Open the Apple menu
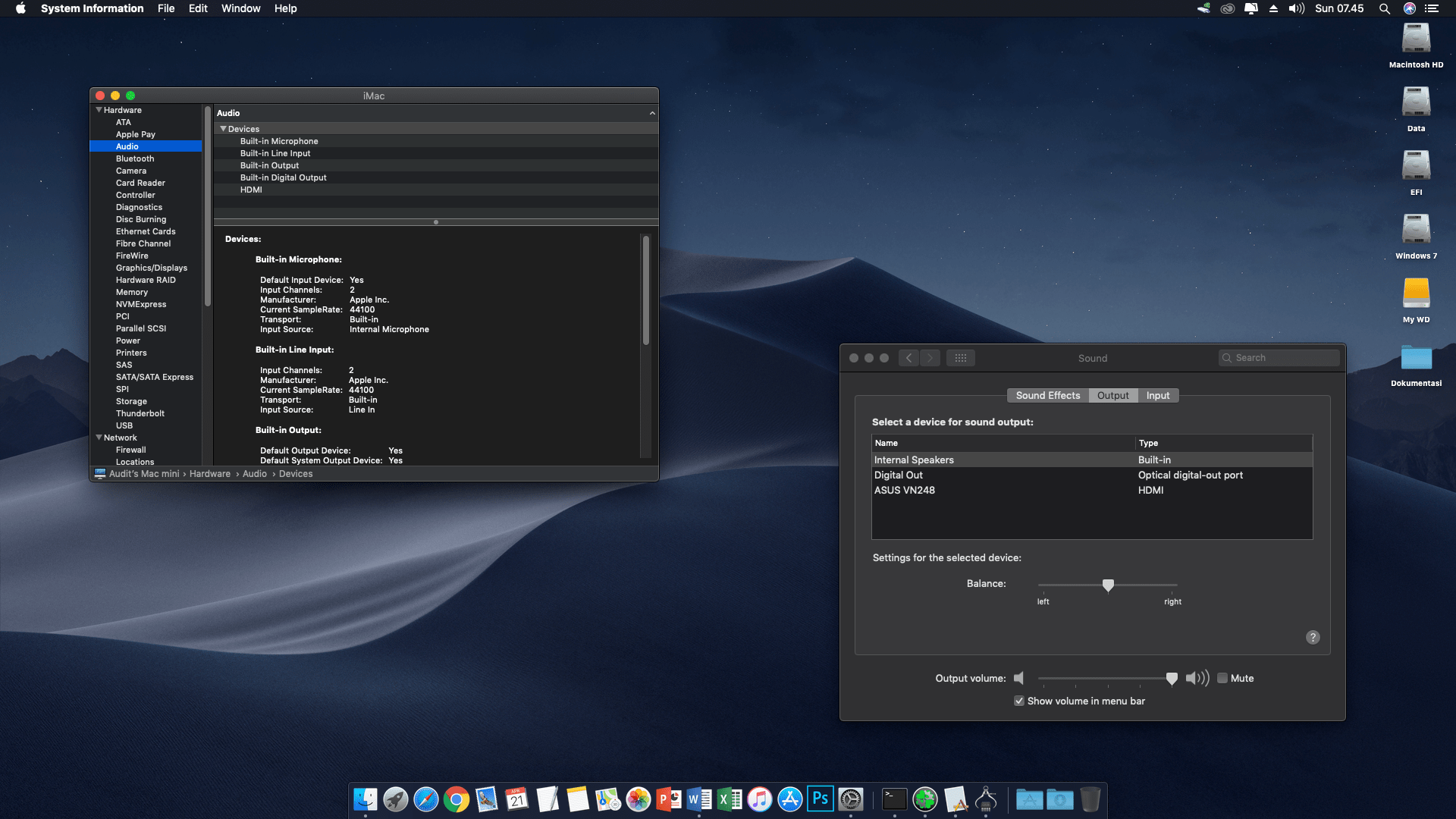 [20, 8]
